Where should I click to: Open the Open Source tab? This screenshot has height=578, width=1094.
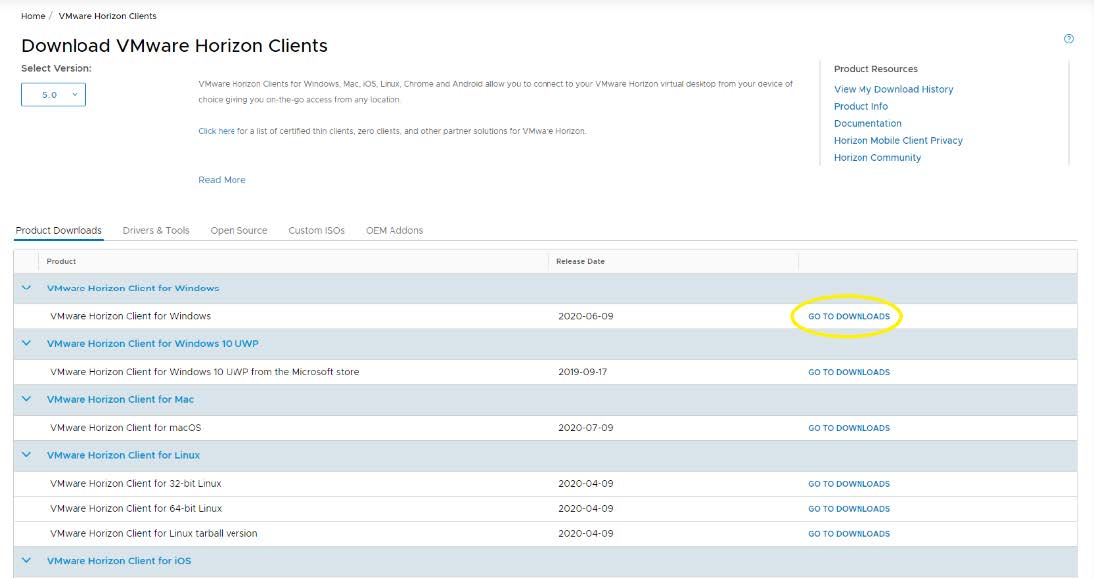coord(239,231)
